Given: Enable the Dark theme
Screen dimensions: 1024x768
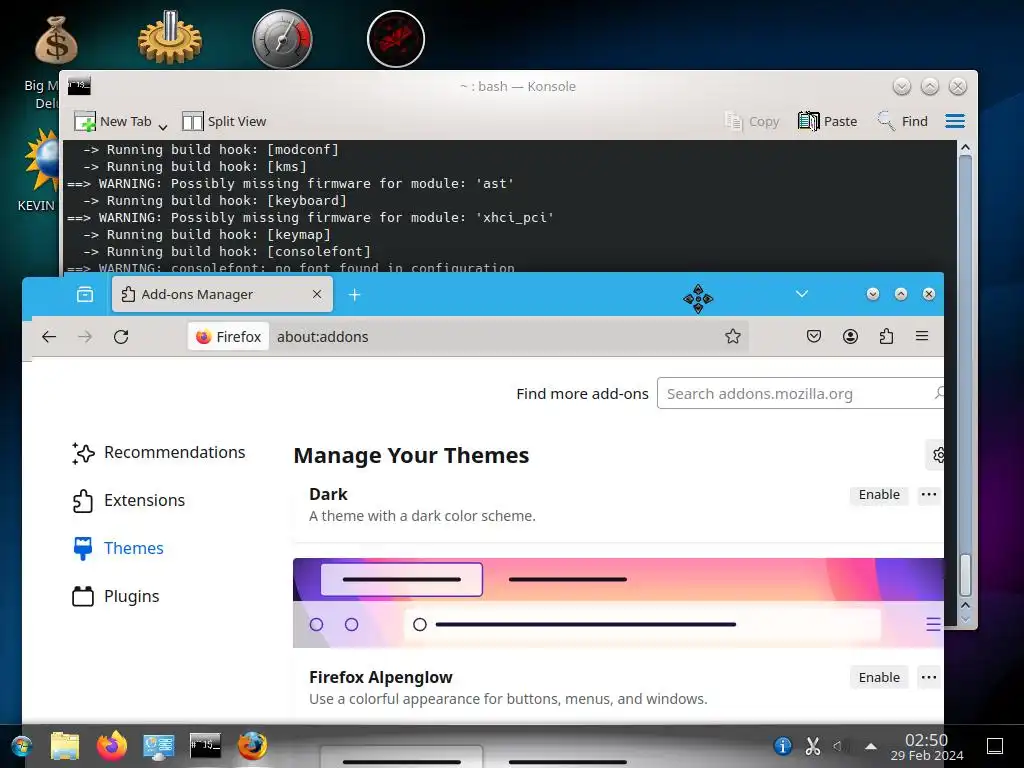Looking at the screenshot, I should [x=879, y=495].
